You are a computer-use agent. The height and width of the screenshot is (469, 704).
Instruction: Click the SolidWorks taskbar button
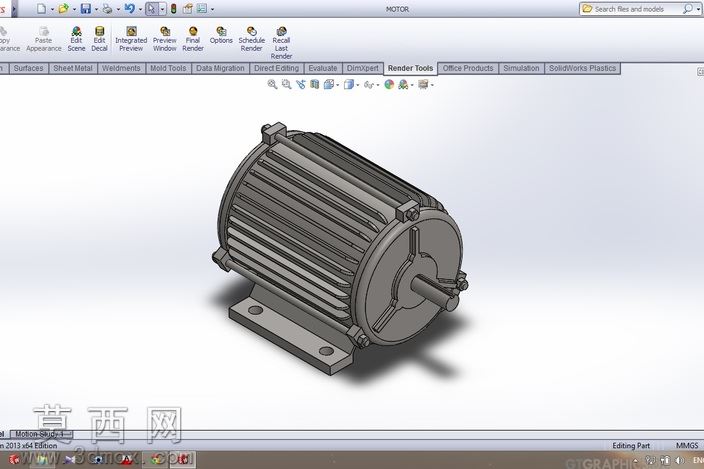[x=183, y=459]
